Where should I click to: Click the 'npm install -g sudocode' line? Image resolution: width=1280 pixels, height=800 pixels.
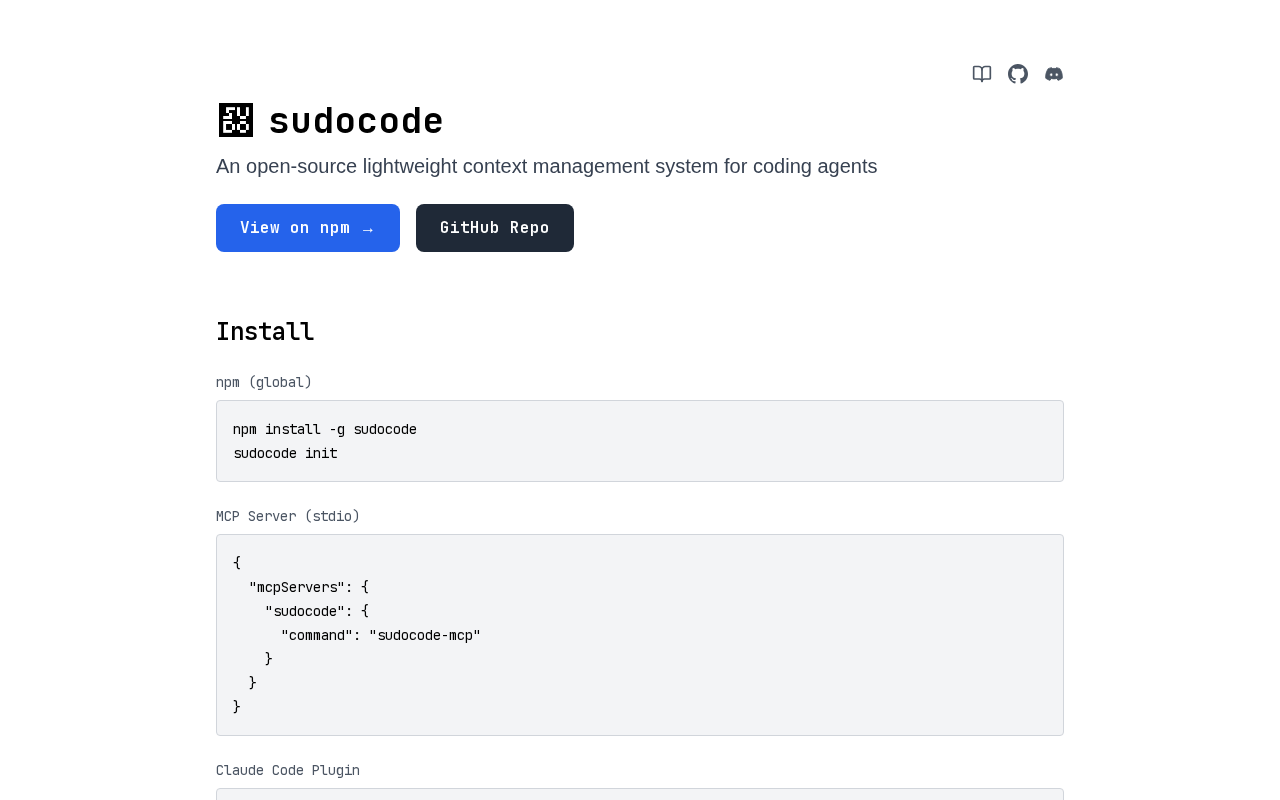[325, 429]
